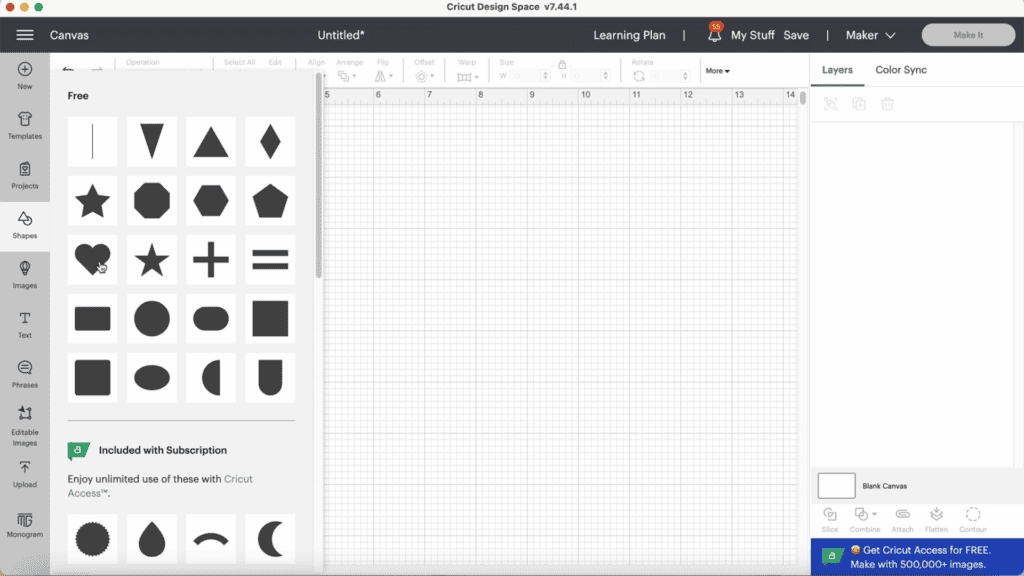Insert the equals sign shape
1024x576 pixels.
pyautogui.click(x=270, y=259)
